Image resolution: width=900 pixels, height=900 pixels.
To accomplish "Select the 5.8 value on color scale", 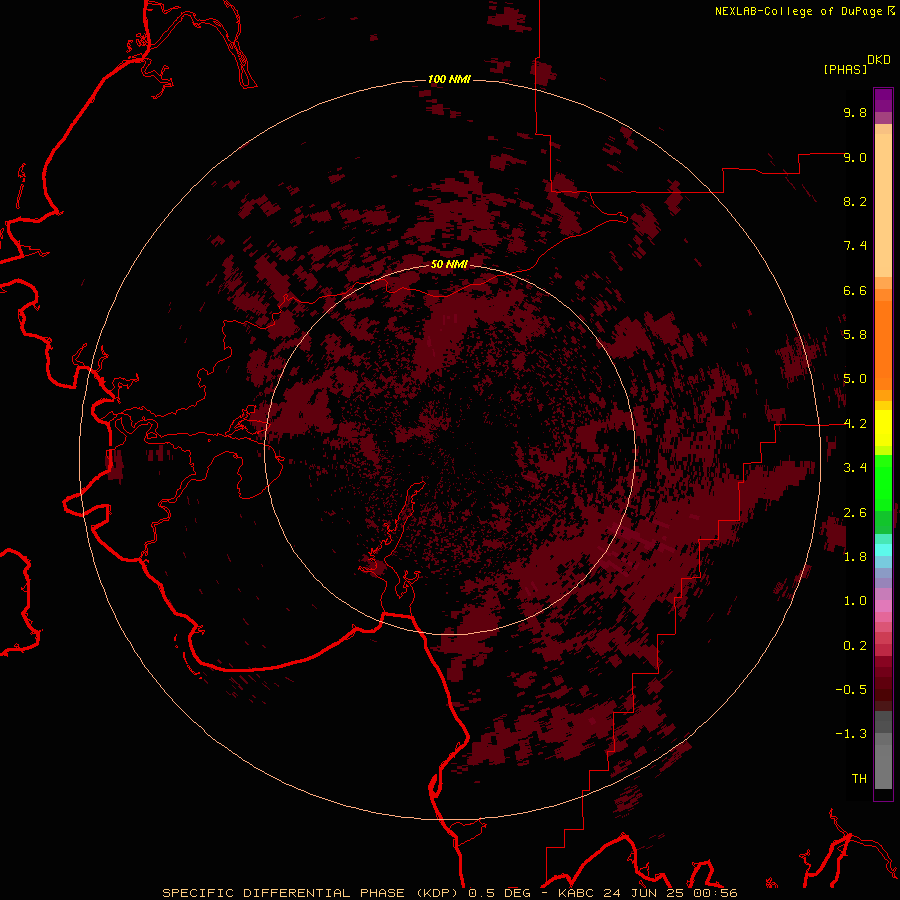I will (x=855, y=335).
